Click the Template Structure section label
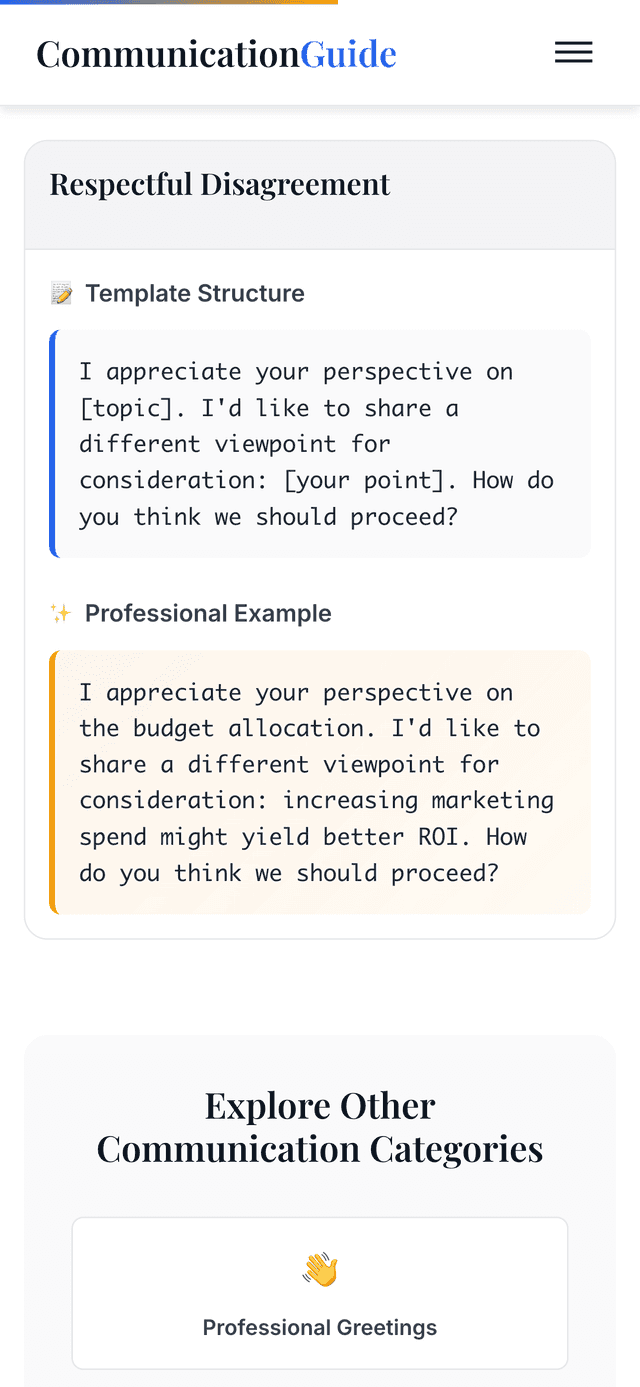The height and width of the screenshot is (1387, 640). coord(195,293)
